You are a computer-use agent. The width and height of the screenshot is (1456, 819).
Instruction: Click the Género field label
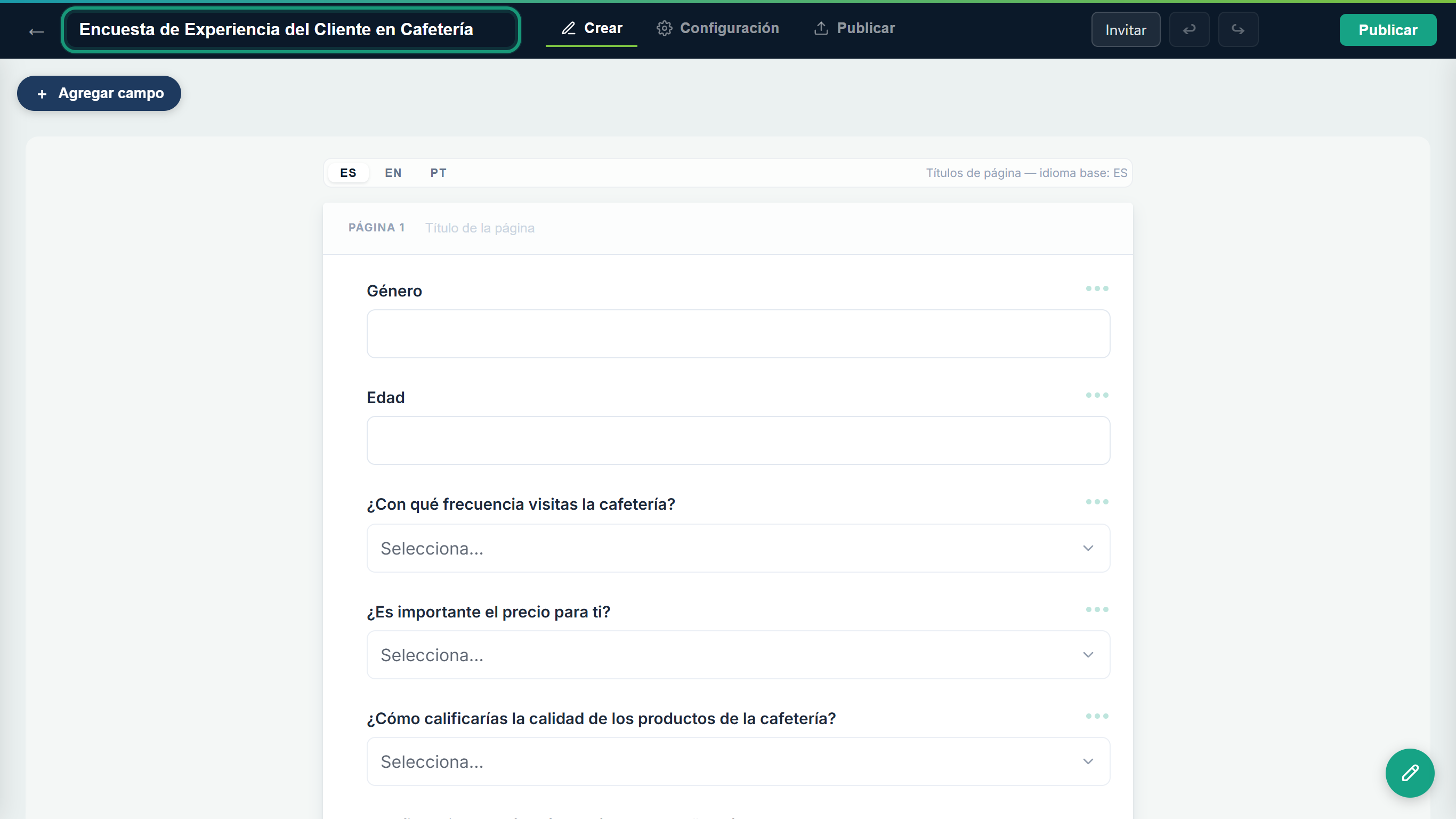pos(394,291)
